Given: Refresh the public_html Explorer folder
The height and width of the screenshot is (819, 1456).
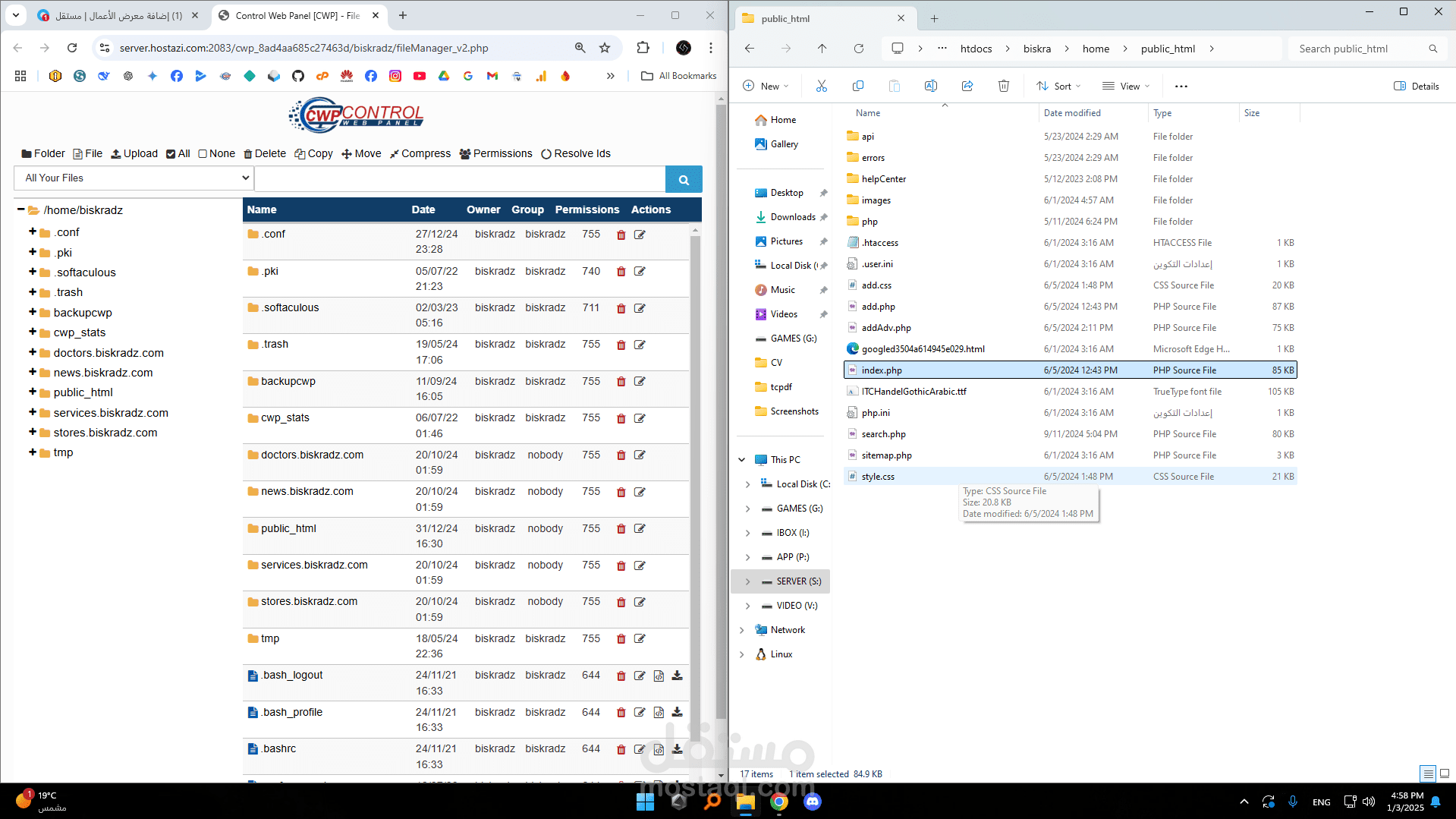Looking at the screenshot, I should [858, 49].
